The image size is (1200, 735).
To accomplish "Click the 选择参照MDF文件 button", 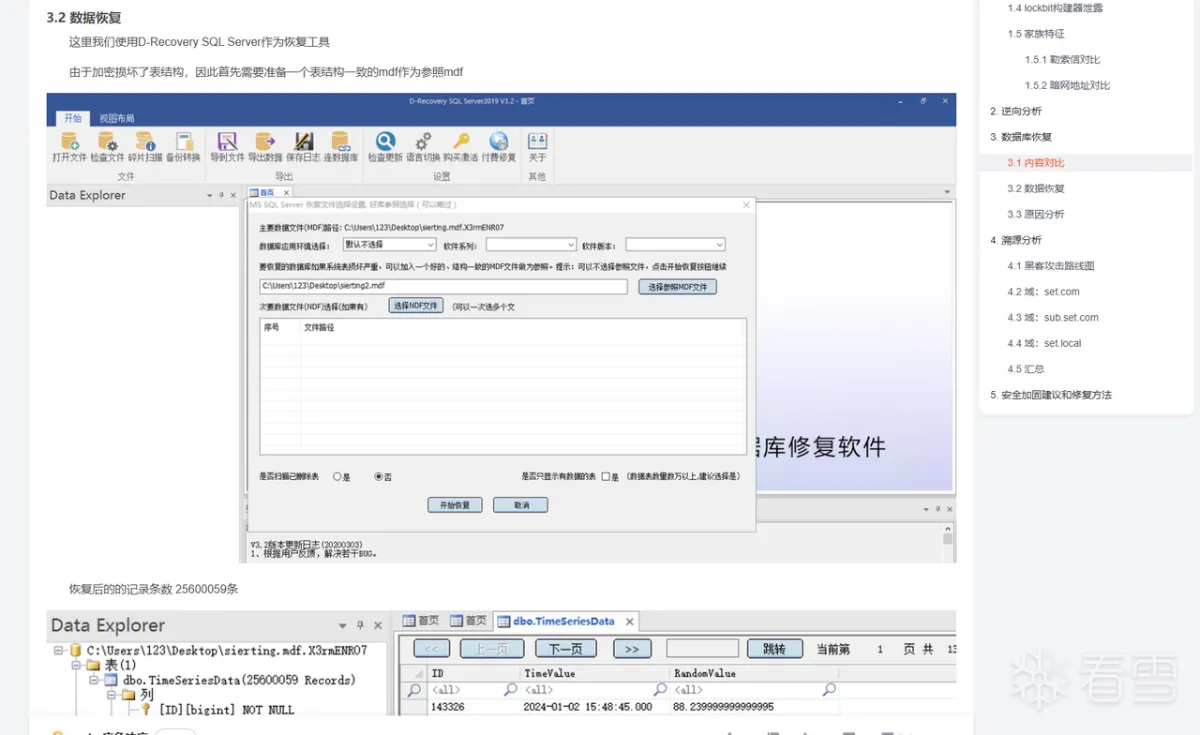I will [677, 287].
